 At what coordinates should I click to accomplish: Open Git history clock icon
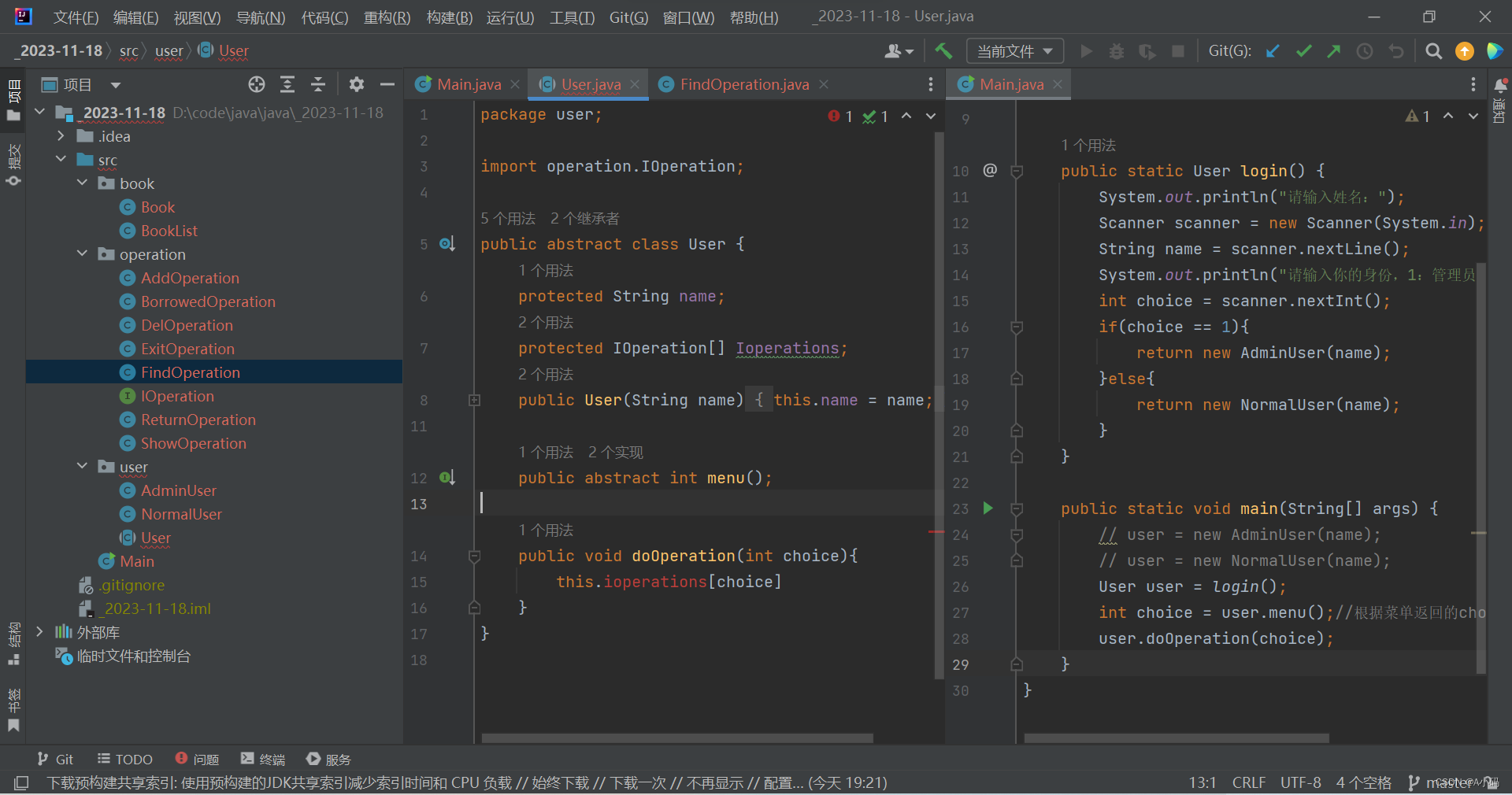(1365, 51)
